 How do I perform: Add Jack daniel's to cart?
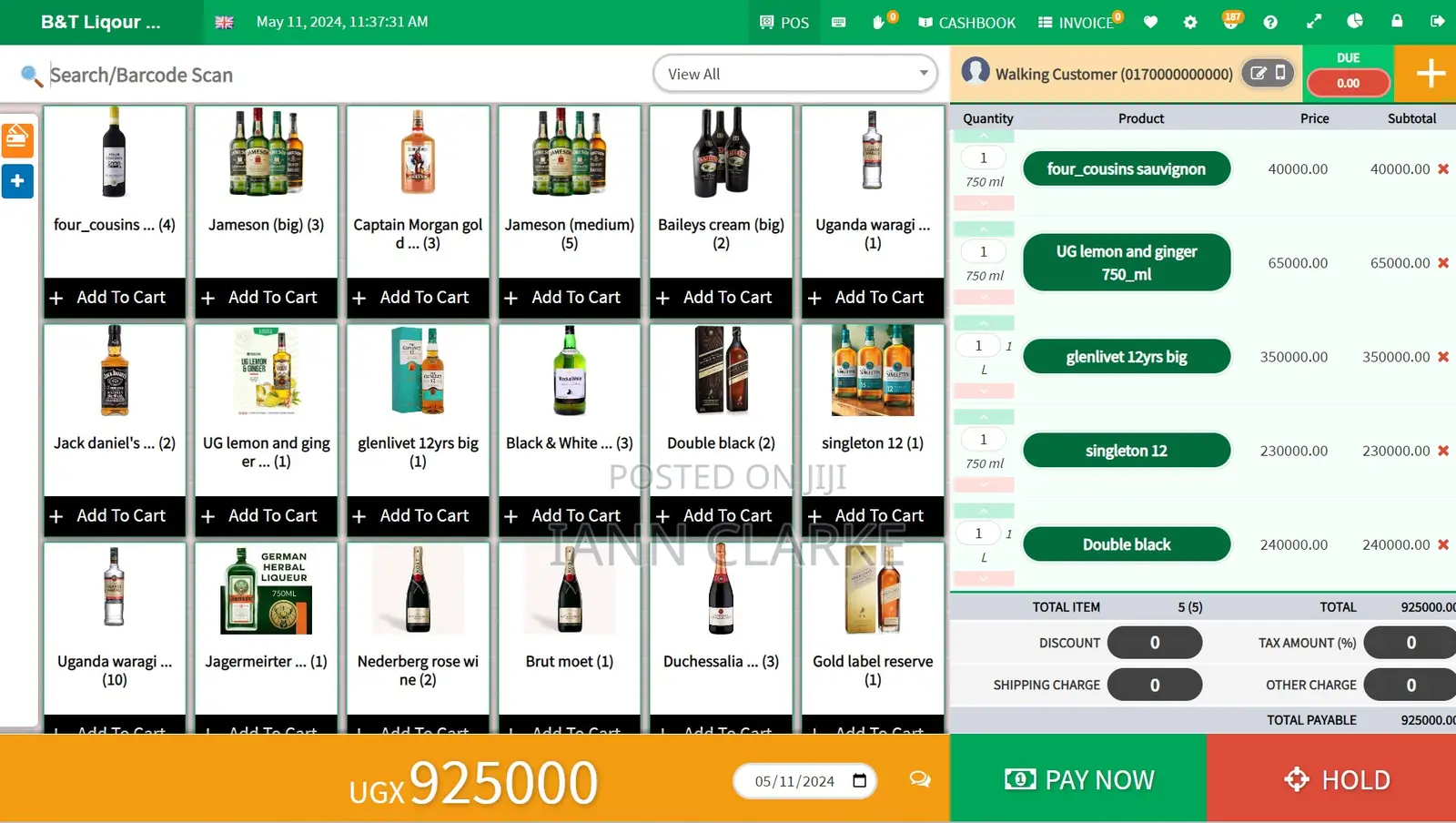(x=115, y=516)
